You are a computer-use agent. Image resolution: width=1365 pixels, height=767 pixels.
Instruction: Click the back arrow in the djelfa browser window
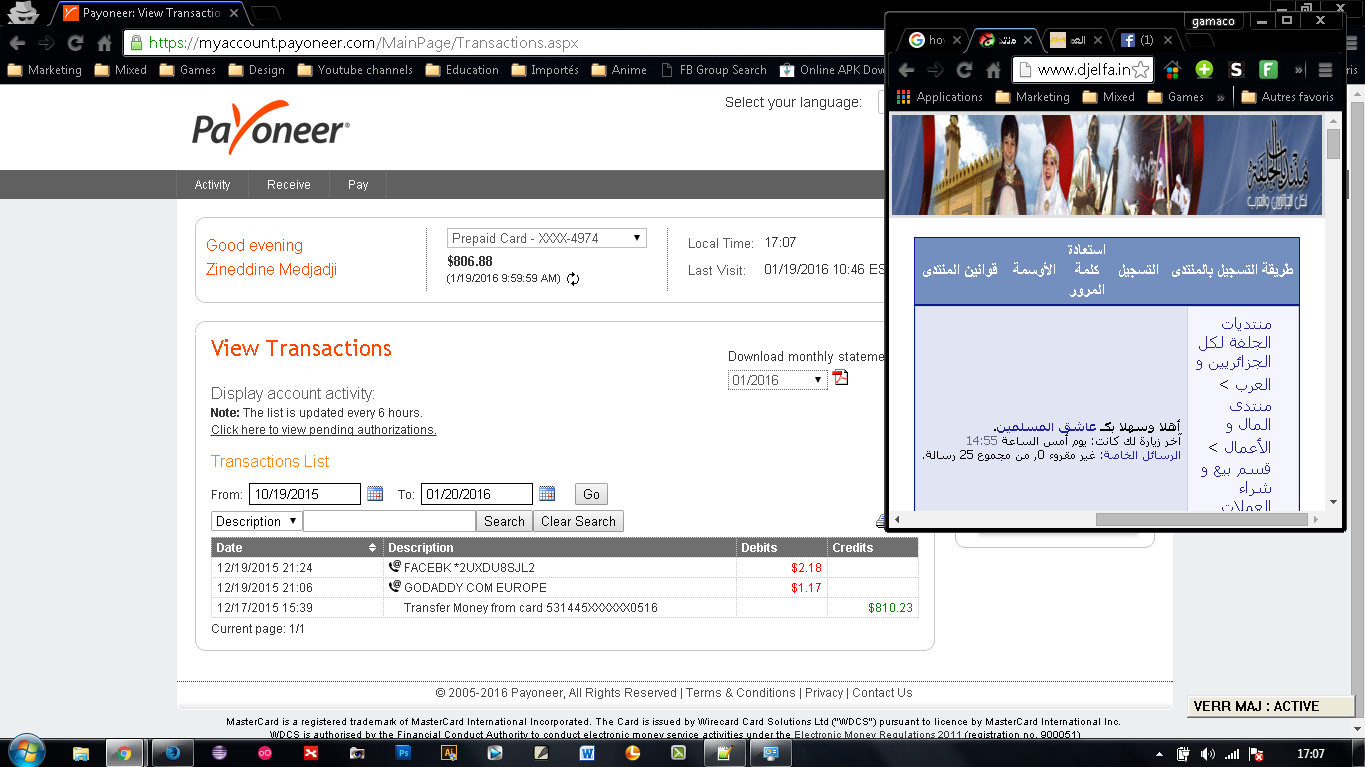coord(906,70)
